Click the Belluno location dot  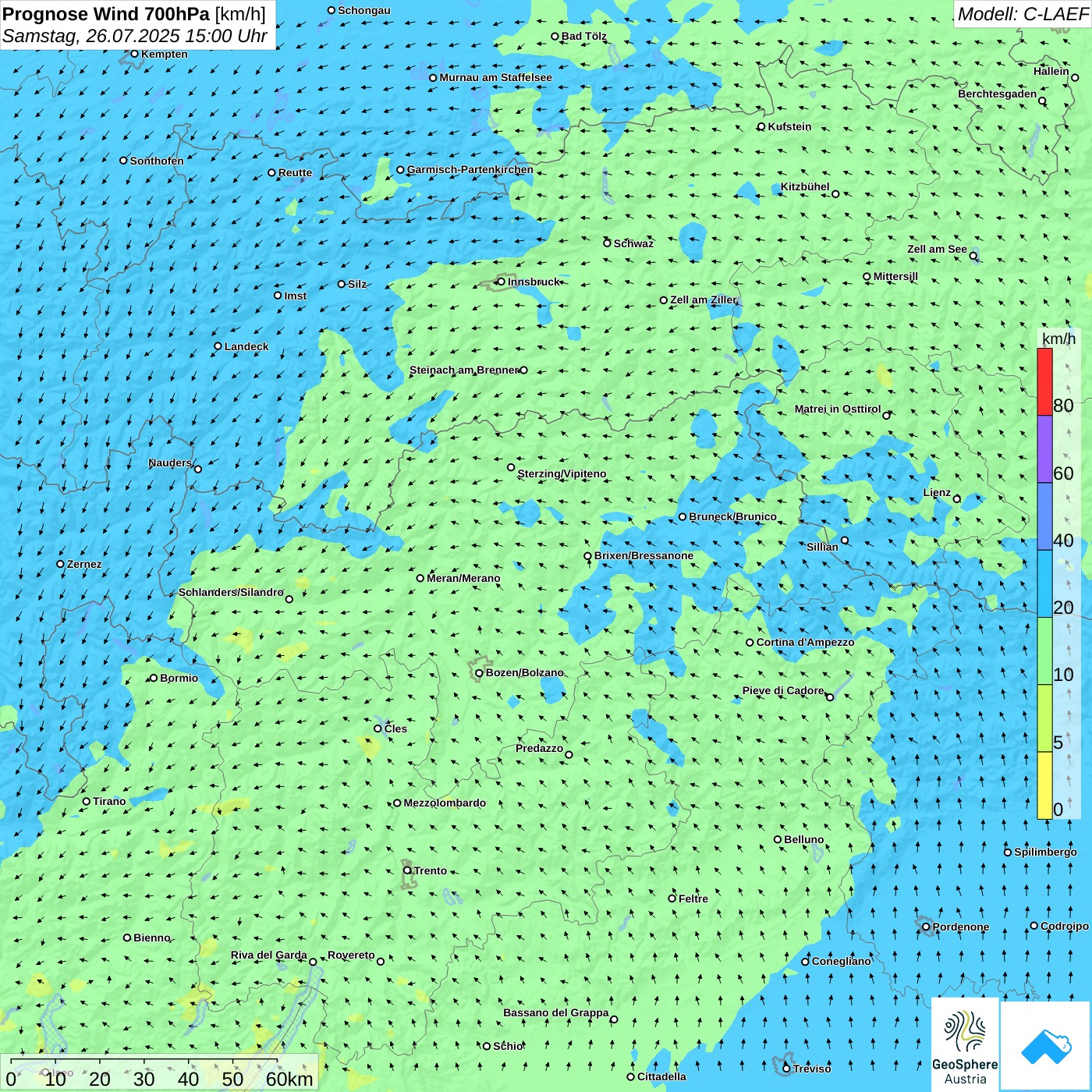[778, 839]
